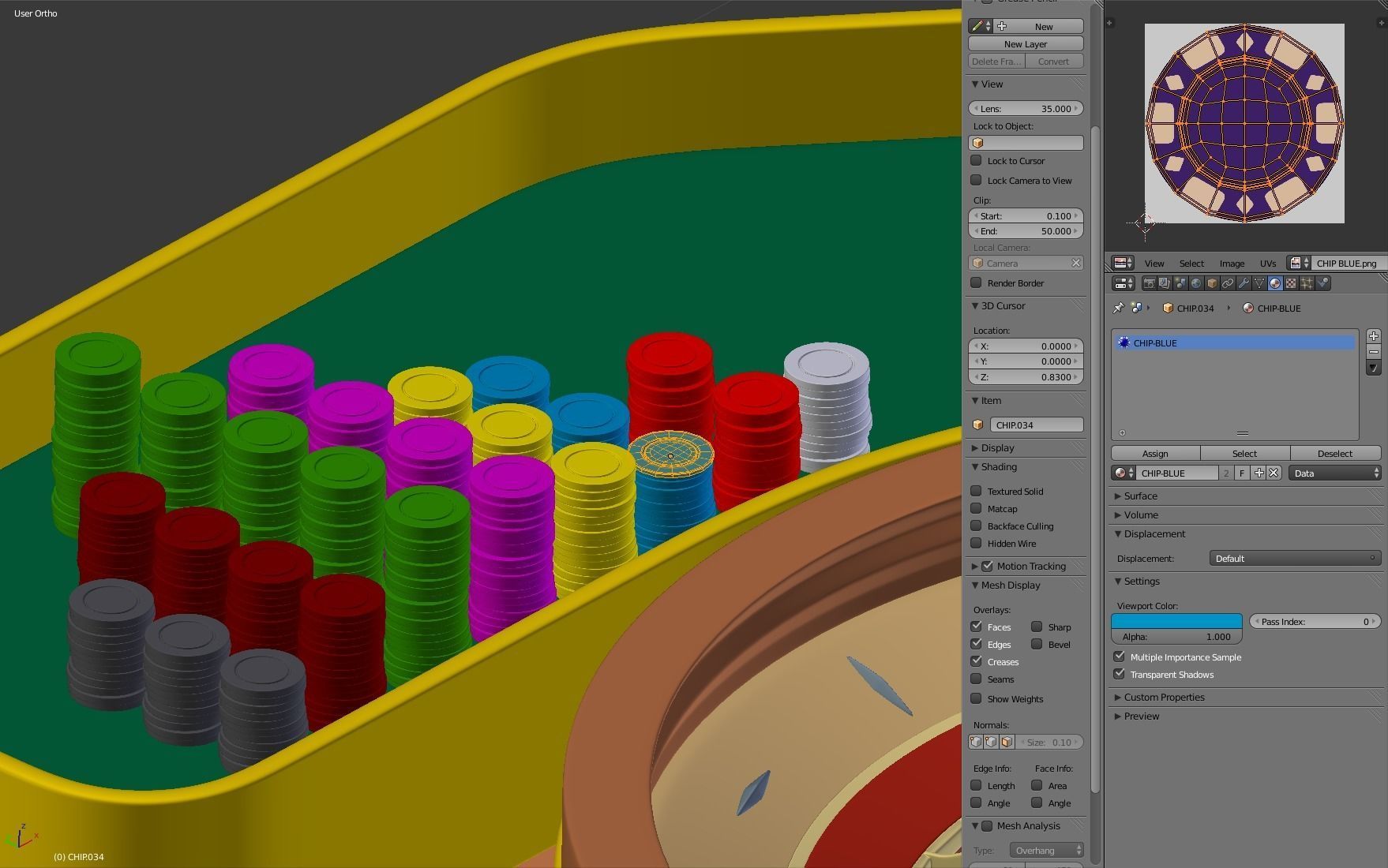Image resolution: width=1388 pixels, height=868 pixels.
Task: Clear the Local Camera field with X
Action: [x=1075, y=263]
